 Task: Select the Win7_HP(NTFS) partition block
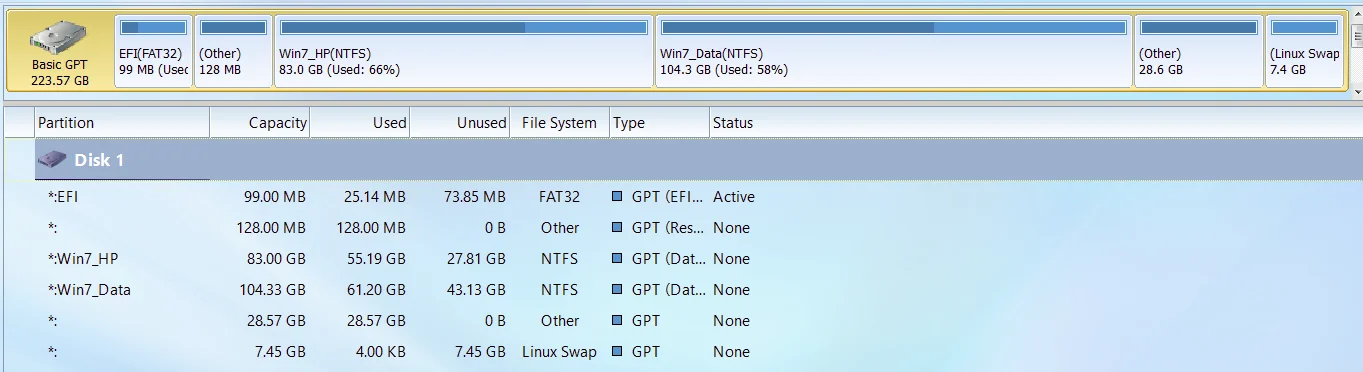click(x=464, y=51)
